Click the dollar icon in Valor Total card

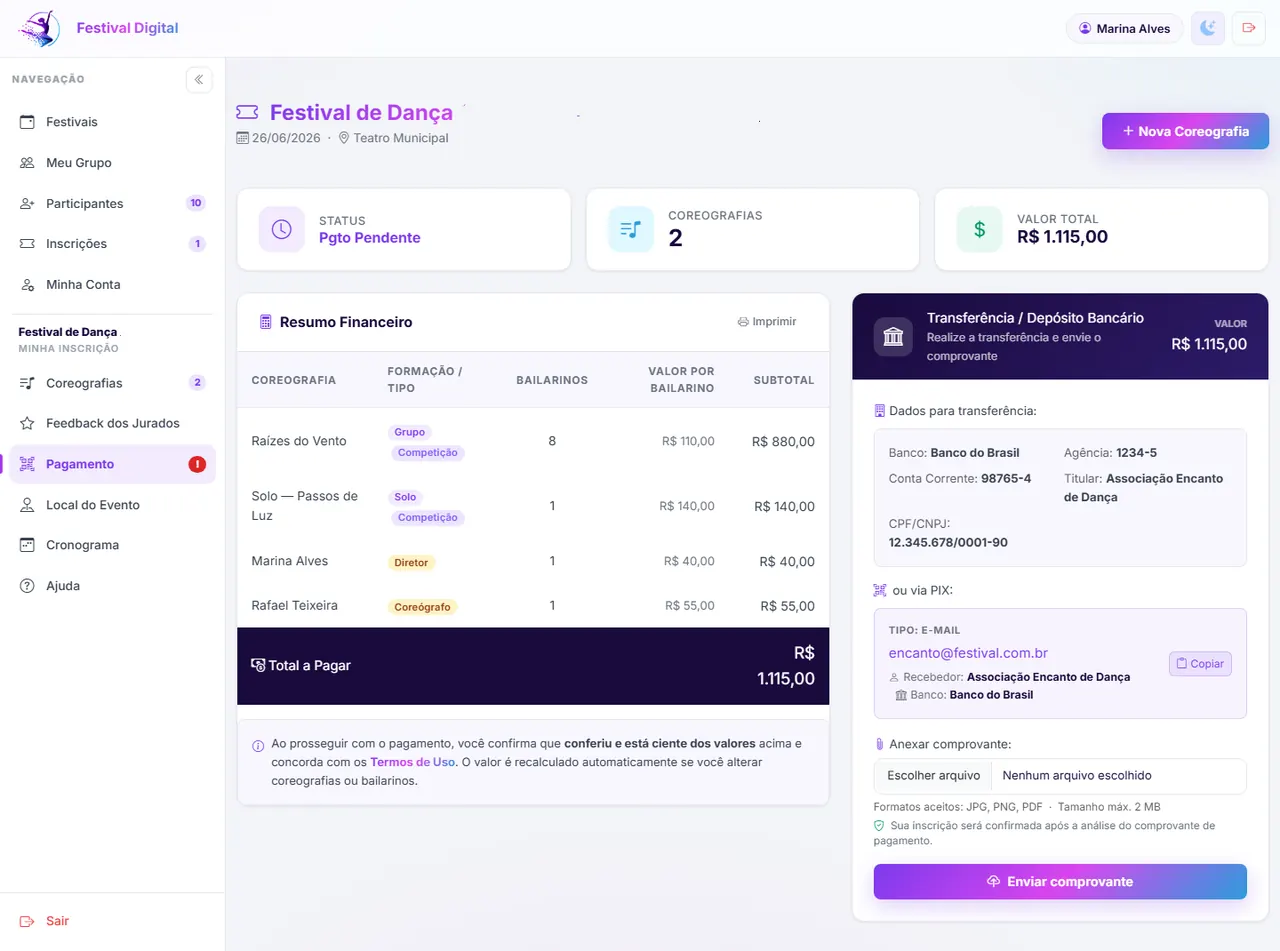click(979, 229)
